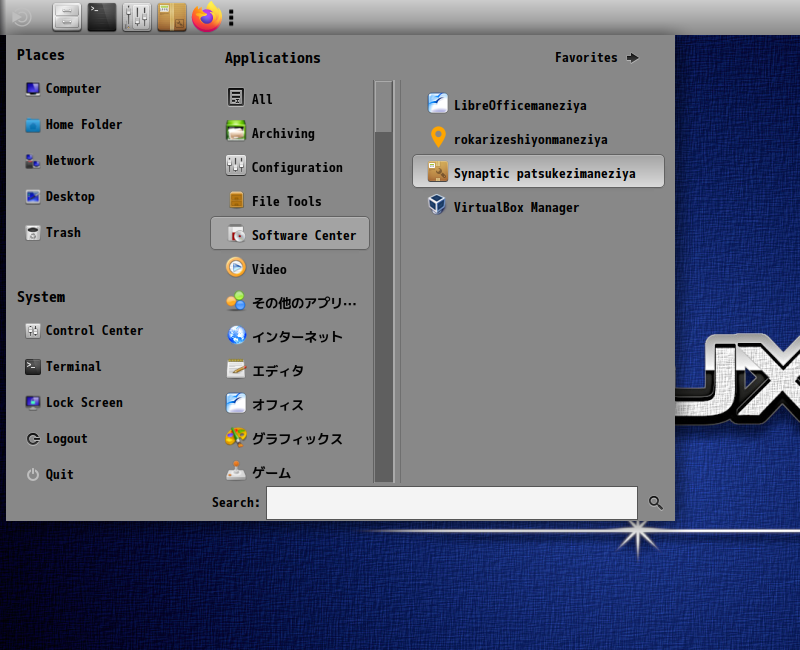This screenshot has height=650, width=800.
Task: Open the file manager from the panel
Action: point(67,17)
